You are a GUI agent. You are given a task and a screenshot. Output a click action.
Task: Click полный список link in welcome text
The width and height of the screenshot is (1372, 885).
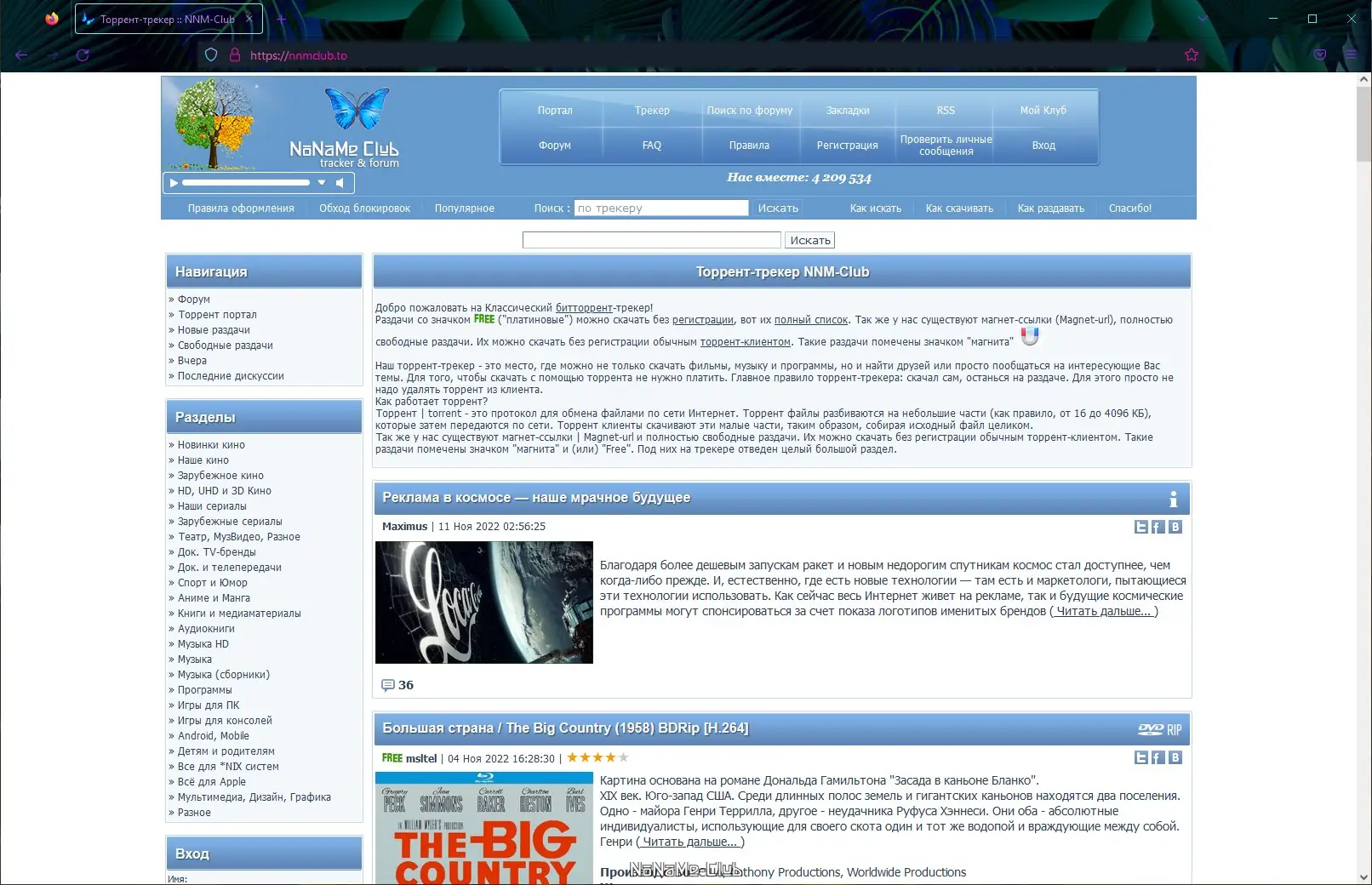click(x=811, y=320)
